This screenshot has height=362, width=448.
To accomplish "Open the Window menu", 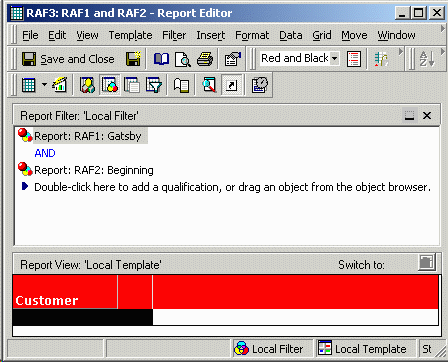I will (x=396, y=35).
